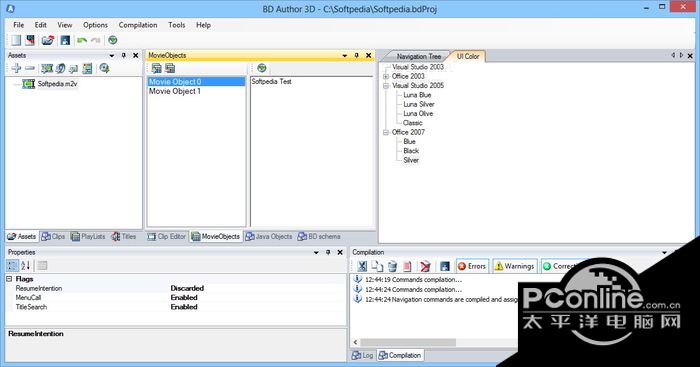Viewport: 700px width, 367px height.
Task: Collapse the Visual Studio 2005 tree node
Action: 386,86
